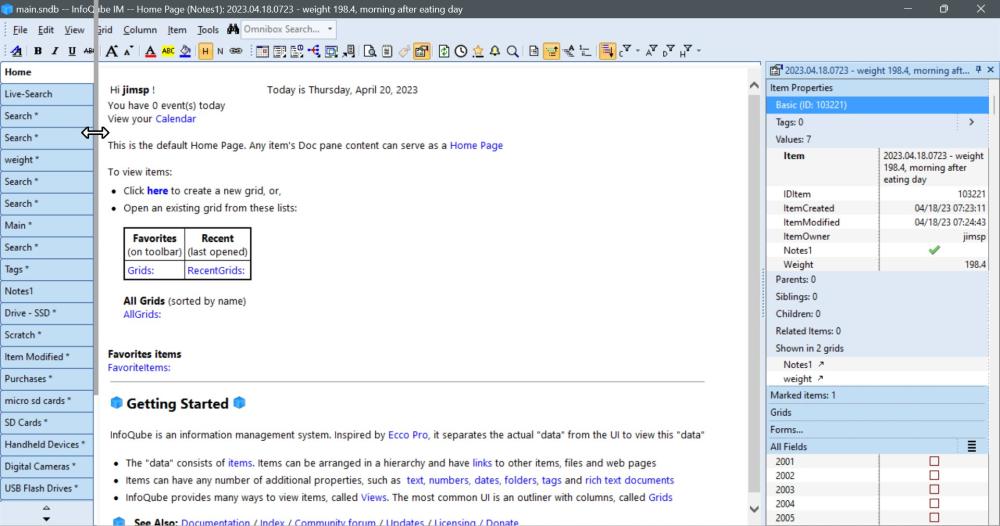Open the All Fields hamburger menu
Image resolution: width=1000 pixels, height=526 pixels.
(x=971, y=446)
